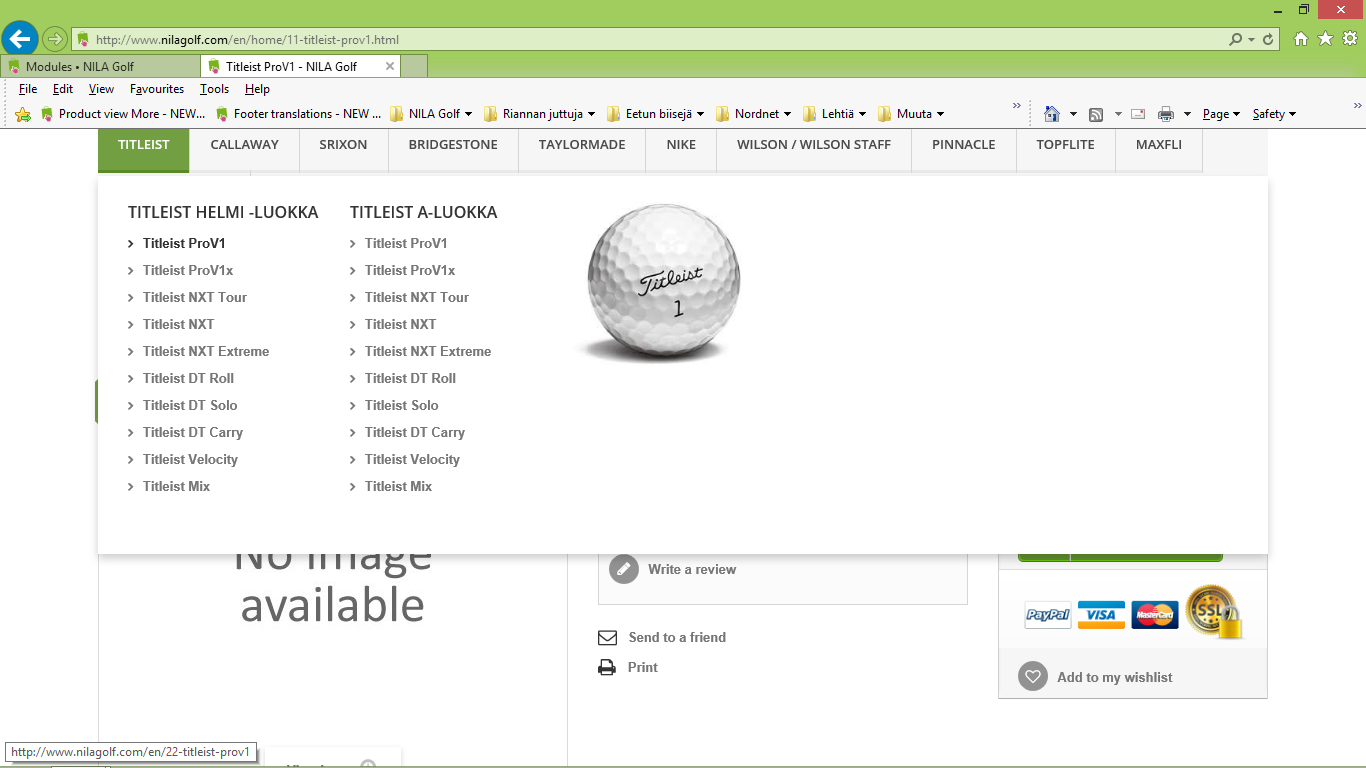1366x768 pixels.
Task: Expand the Eetun biisejä favourites folder
Action: pyautogui.click(x=655, y=114)
